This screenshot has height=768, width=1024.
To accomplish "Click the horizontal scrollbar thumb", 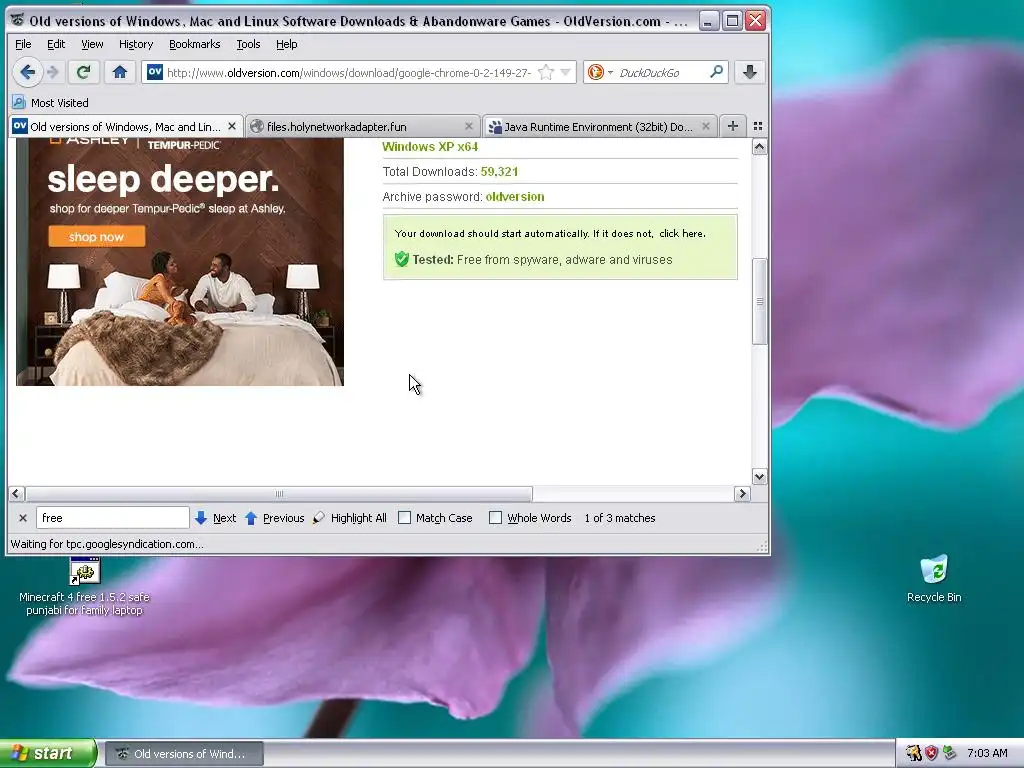I will [279, 494].
